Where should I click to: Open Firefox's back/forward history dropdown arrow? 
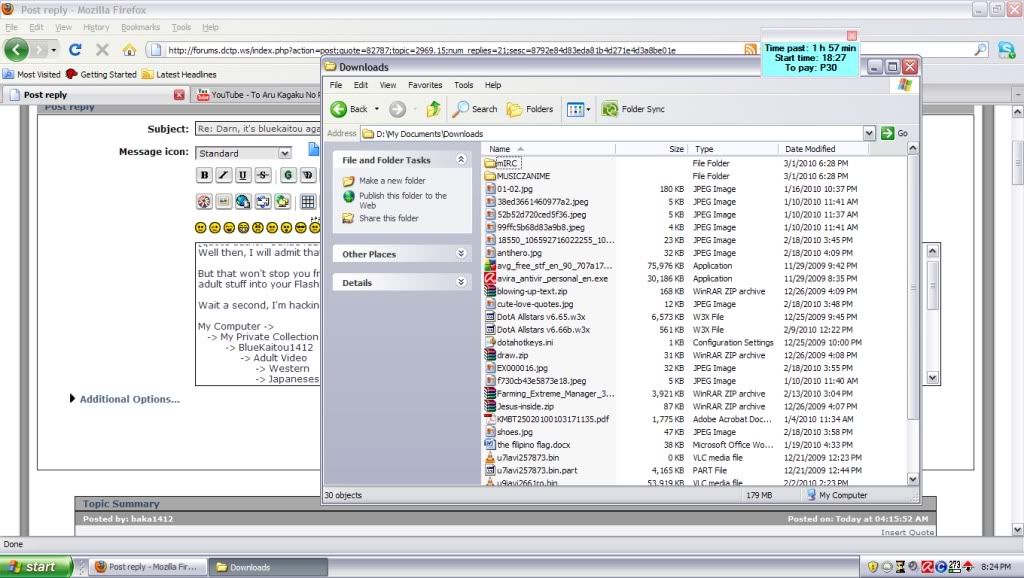coord(54,50)
